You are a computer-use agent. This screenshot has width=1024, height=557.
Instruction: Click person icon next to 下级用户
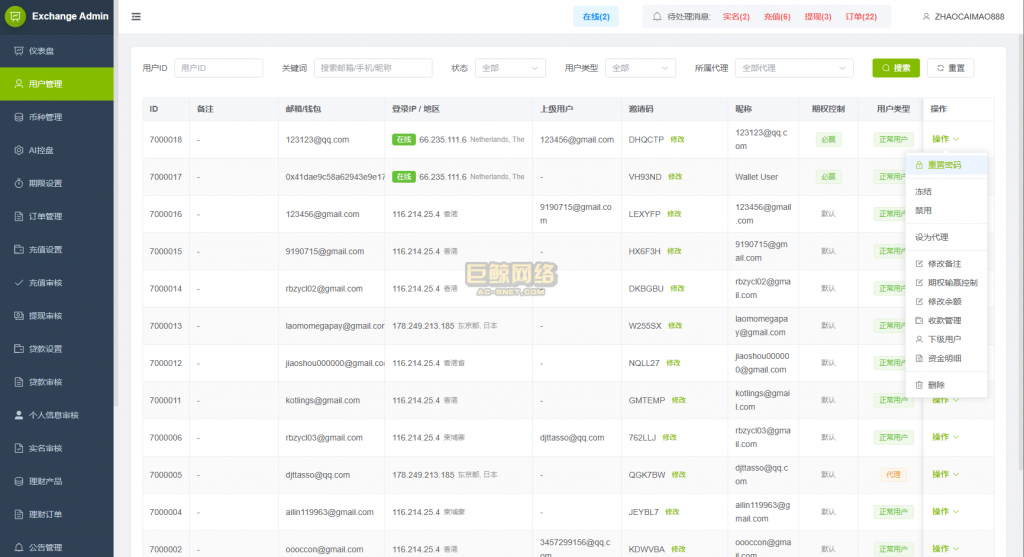pos(919,340)
